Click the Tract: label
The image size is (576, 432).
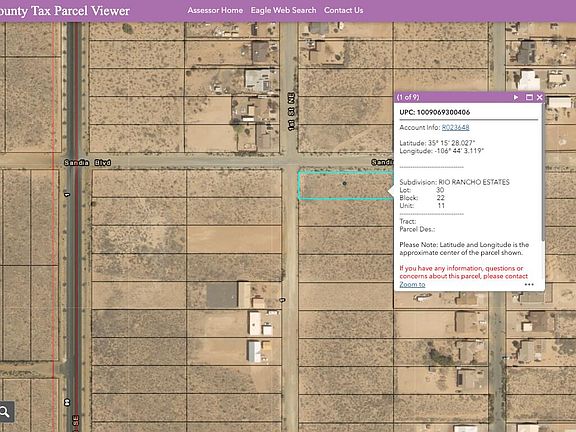pos(408,222)
